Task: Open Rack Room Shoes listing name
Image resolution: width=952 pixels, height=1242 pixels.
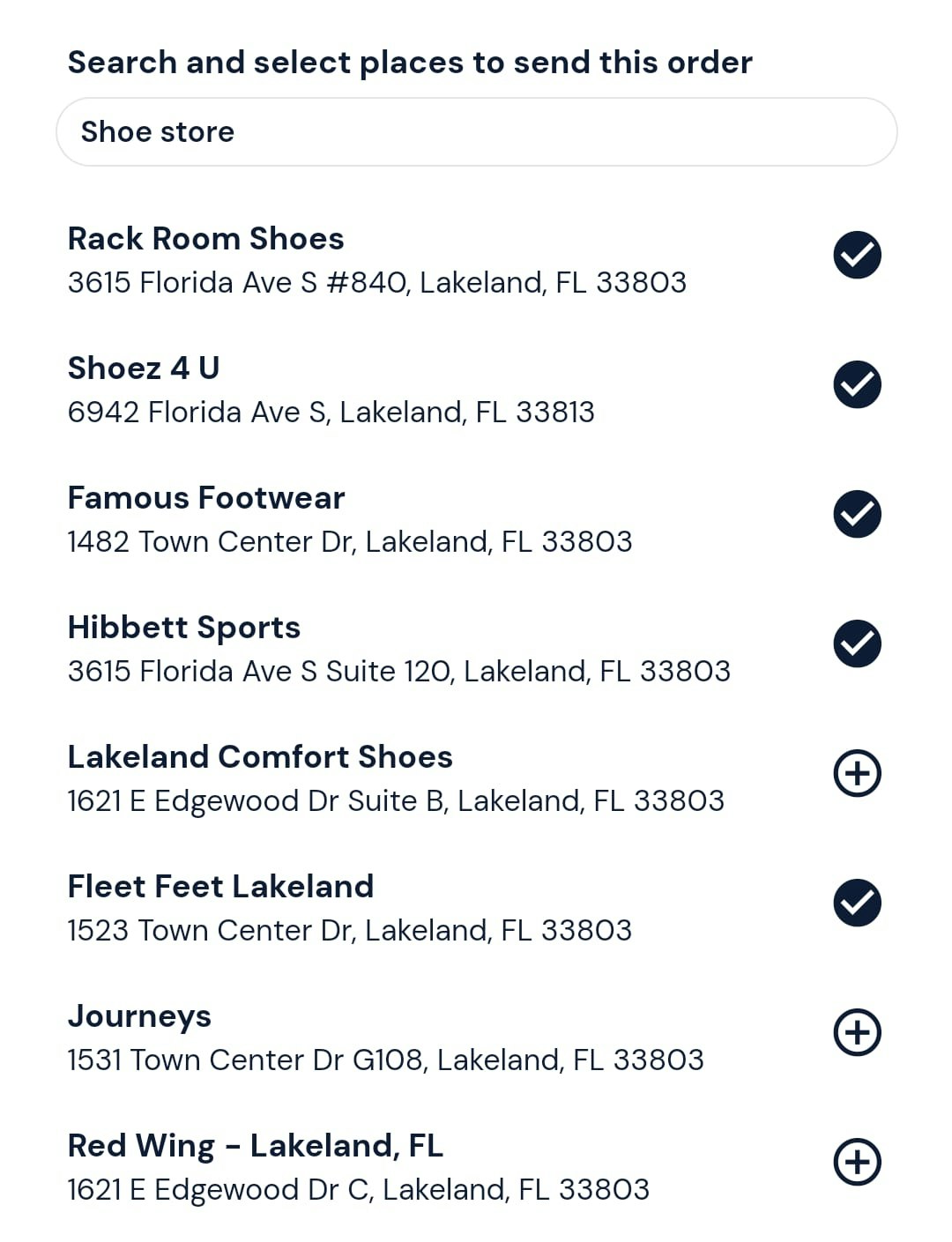Action: point(206,239)
